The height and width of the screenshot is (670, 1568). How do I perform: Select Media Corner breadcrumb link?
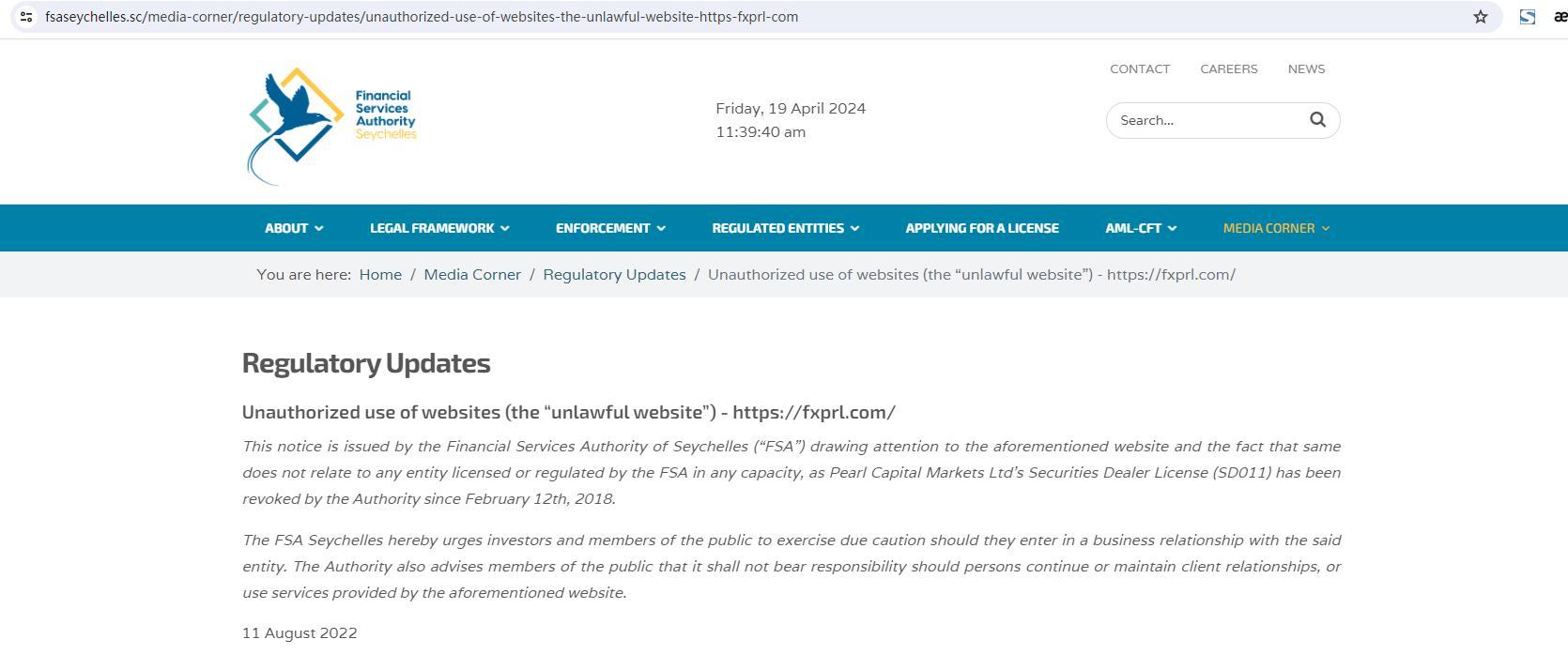click(x=472, y=274)
